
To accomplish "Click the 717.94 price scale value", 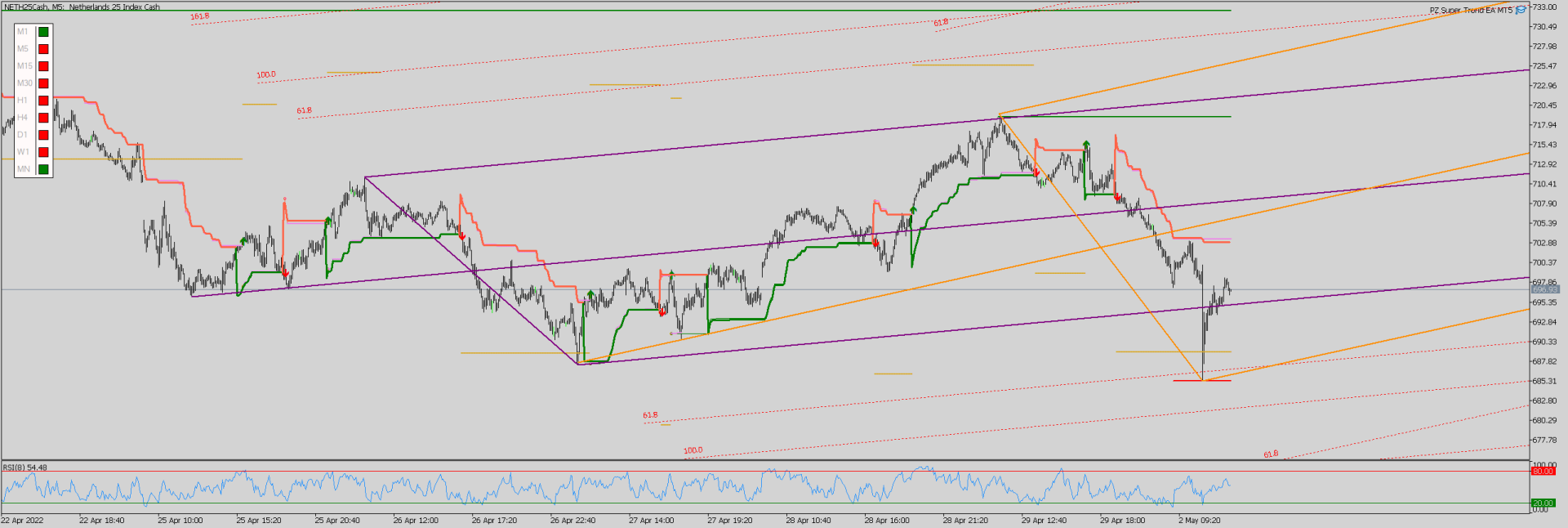I will click(x=1544, y=125).
